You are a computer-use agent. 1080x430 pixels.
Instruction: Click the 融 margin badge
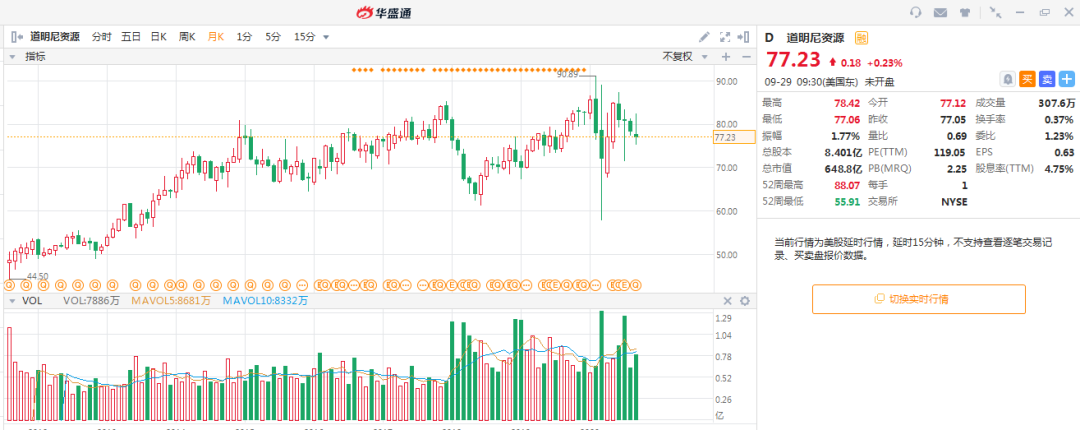[861, 38]
